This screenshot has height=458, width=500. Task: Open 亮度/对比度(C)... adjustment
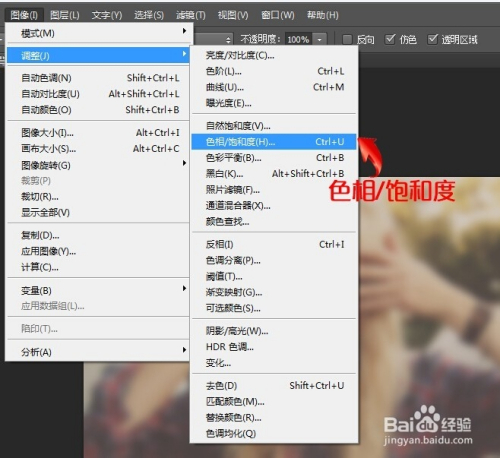click(274, 55)
